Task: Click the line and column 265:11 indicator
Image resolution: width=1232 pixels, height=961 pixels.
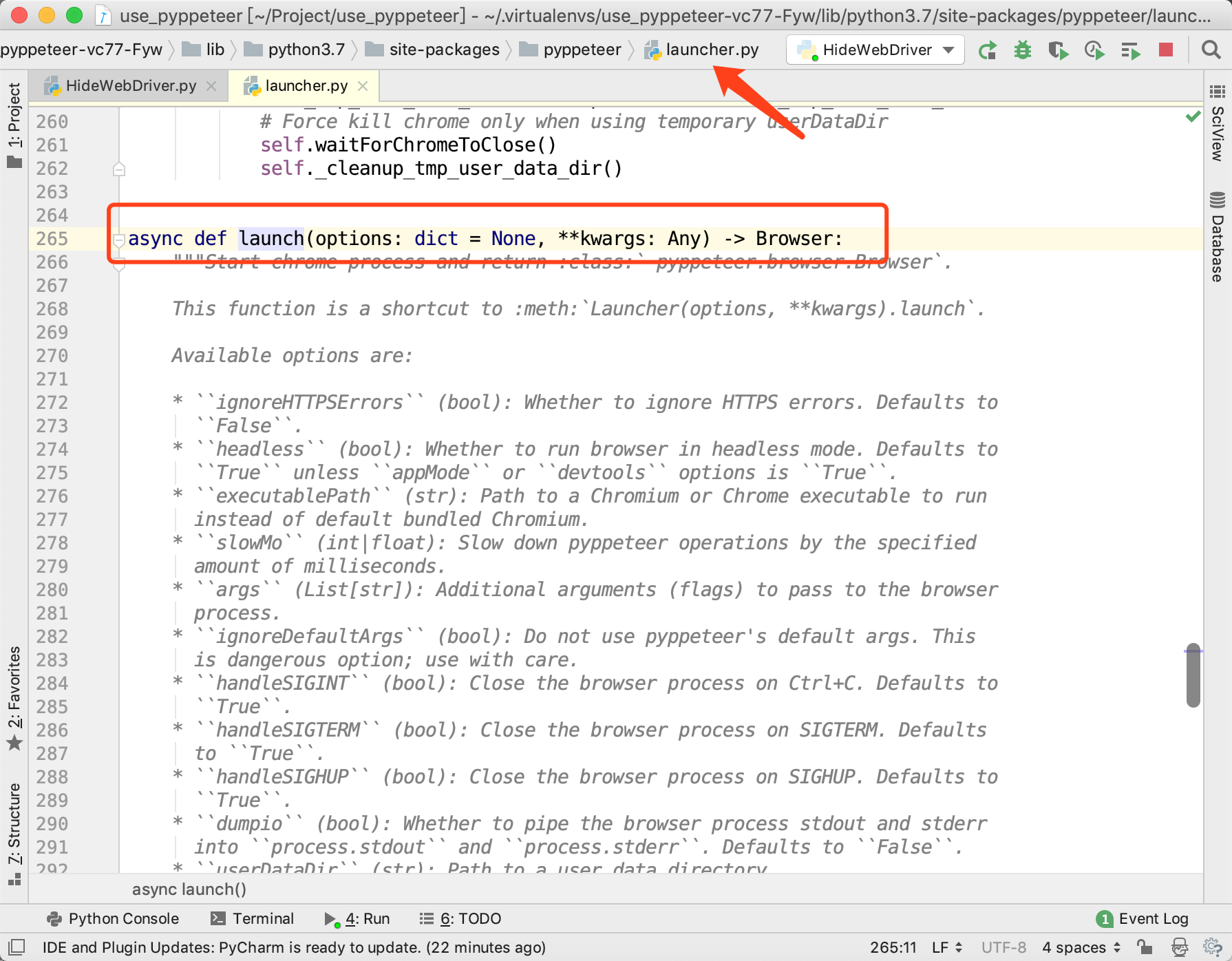Action: tap(893, 948)
